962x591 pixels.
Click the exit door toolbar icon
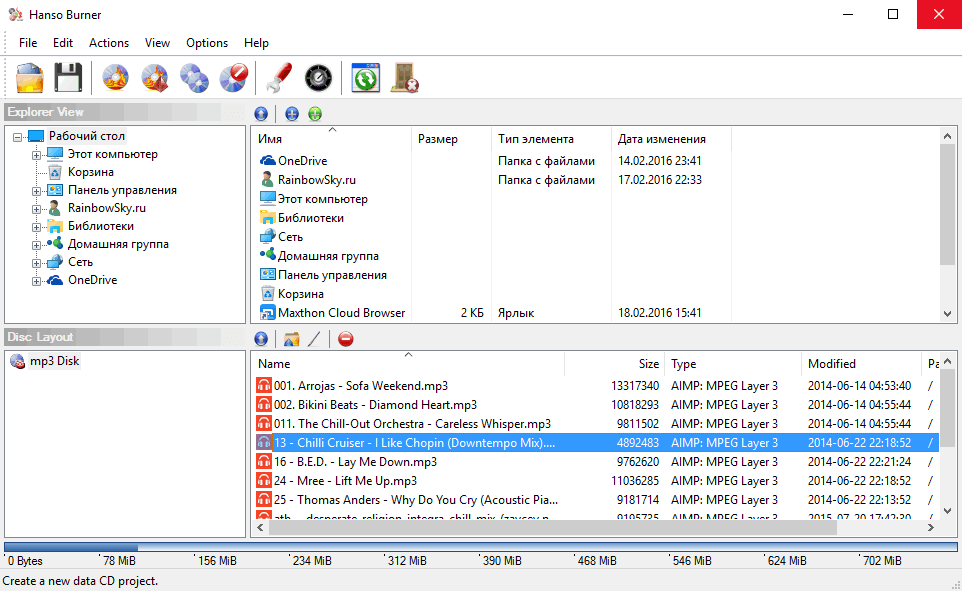(x=405, y=78)
